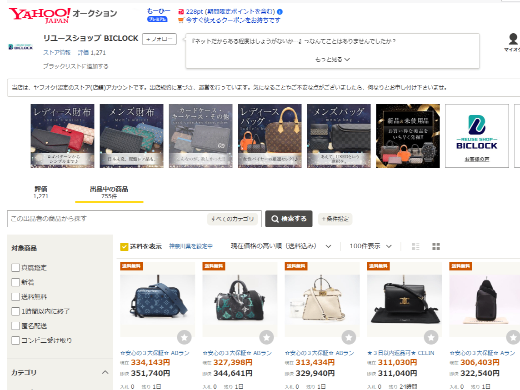The width and height of the screenshot is (520, 390).
Task: Switch to the ratings 1,271 tab
Action: coord(41,192)
